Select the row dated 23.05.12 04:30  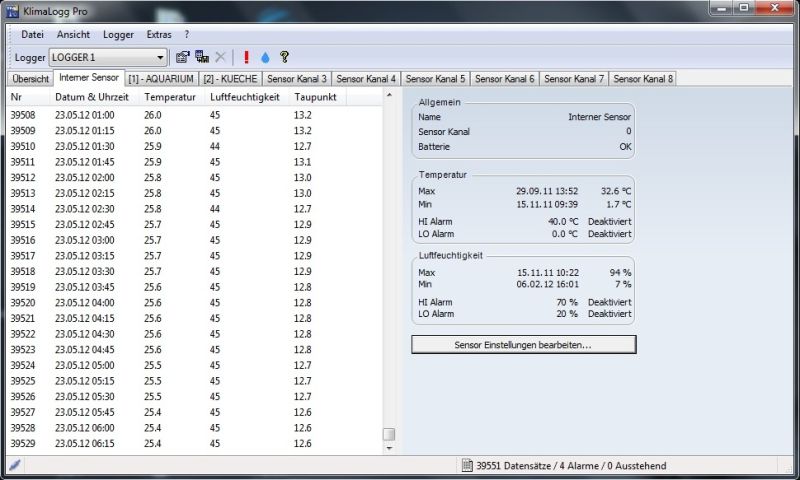click(195, 334)
